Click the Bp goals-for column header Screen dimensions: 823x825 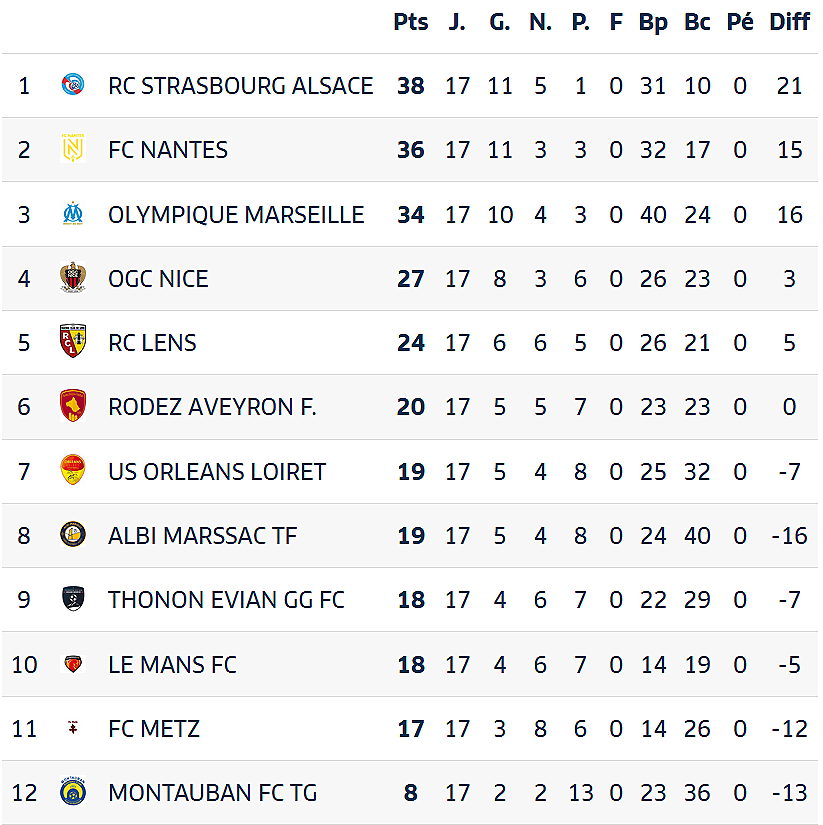[653, 23]
